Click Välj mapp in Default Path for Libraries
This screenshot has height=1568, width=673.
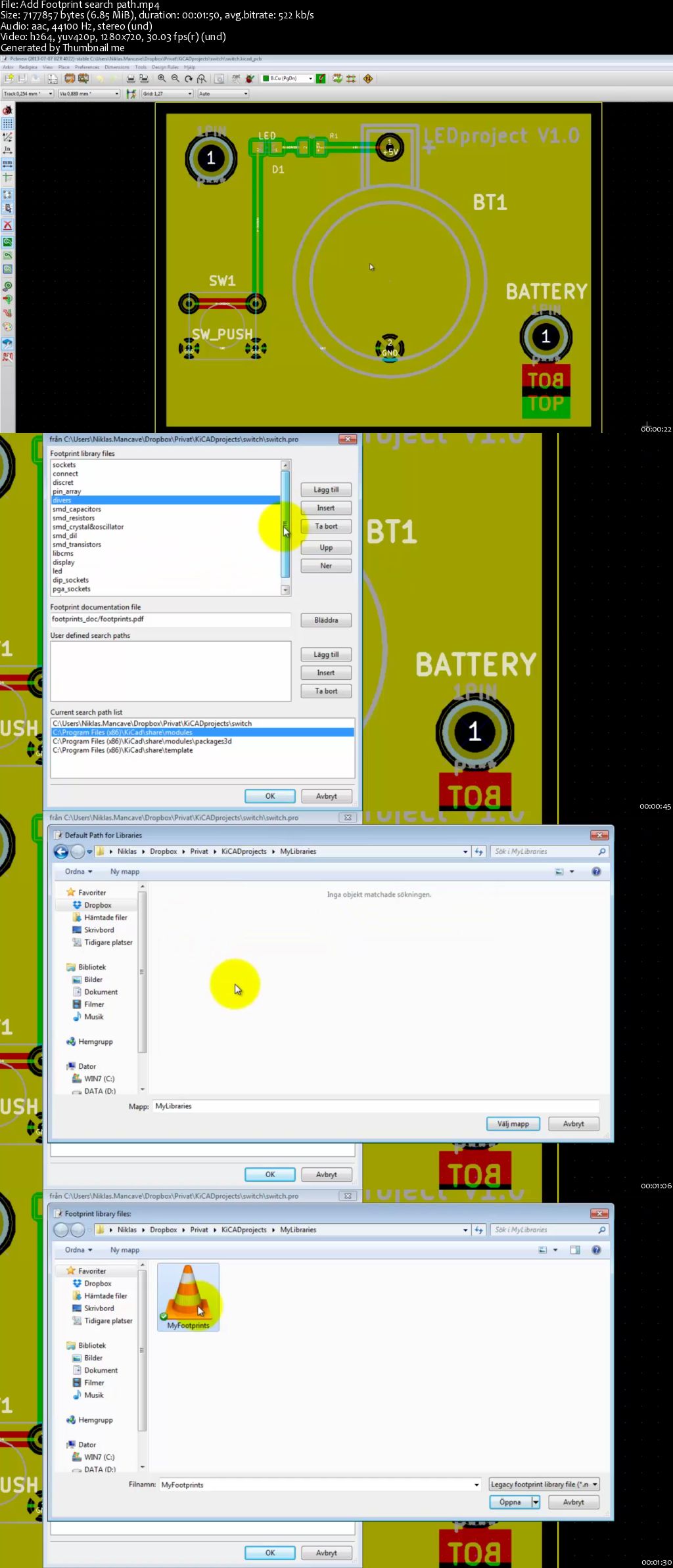(513, 1124)
